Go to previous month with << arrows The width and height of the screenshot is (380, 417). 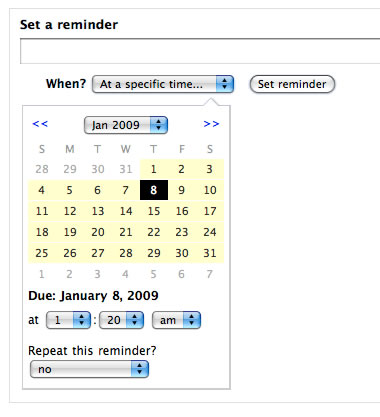click(x=40, y=124)
